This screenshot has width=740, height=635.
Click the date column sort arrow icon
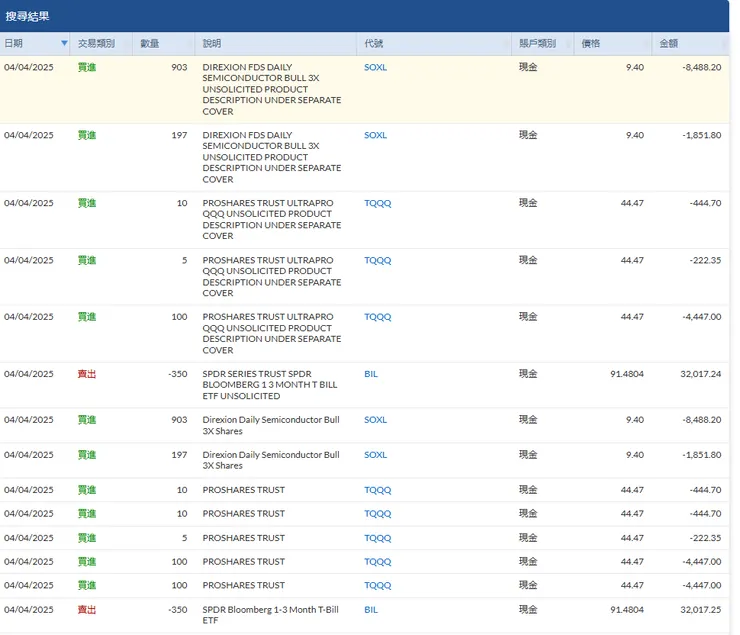(x=65, y=44)
